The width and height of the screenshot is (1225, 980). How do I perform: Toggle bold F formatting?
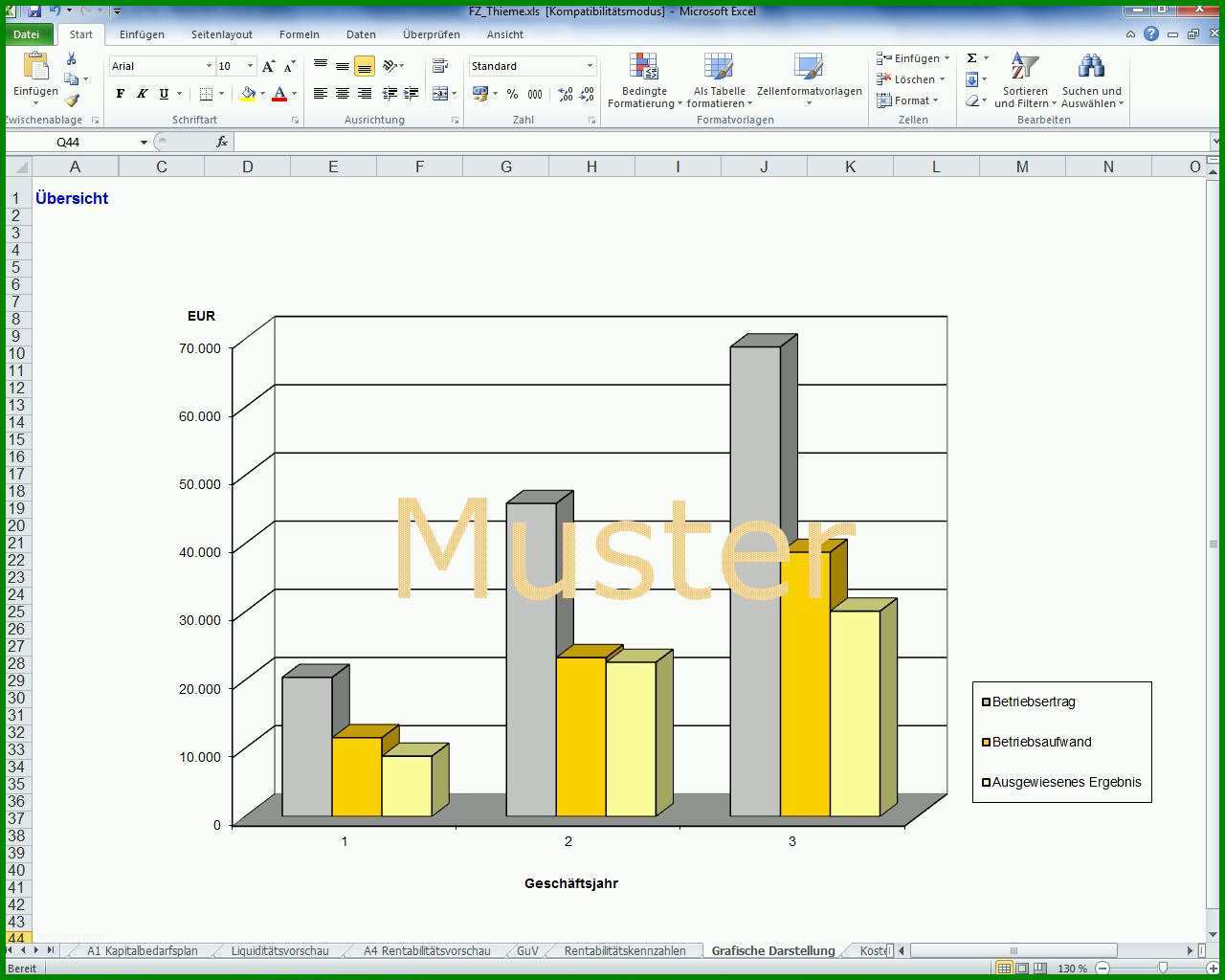tap(120, 94)
